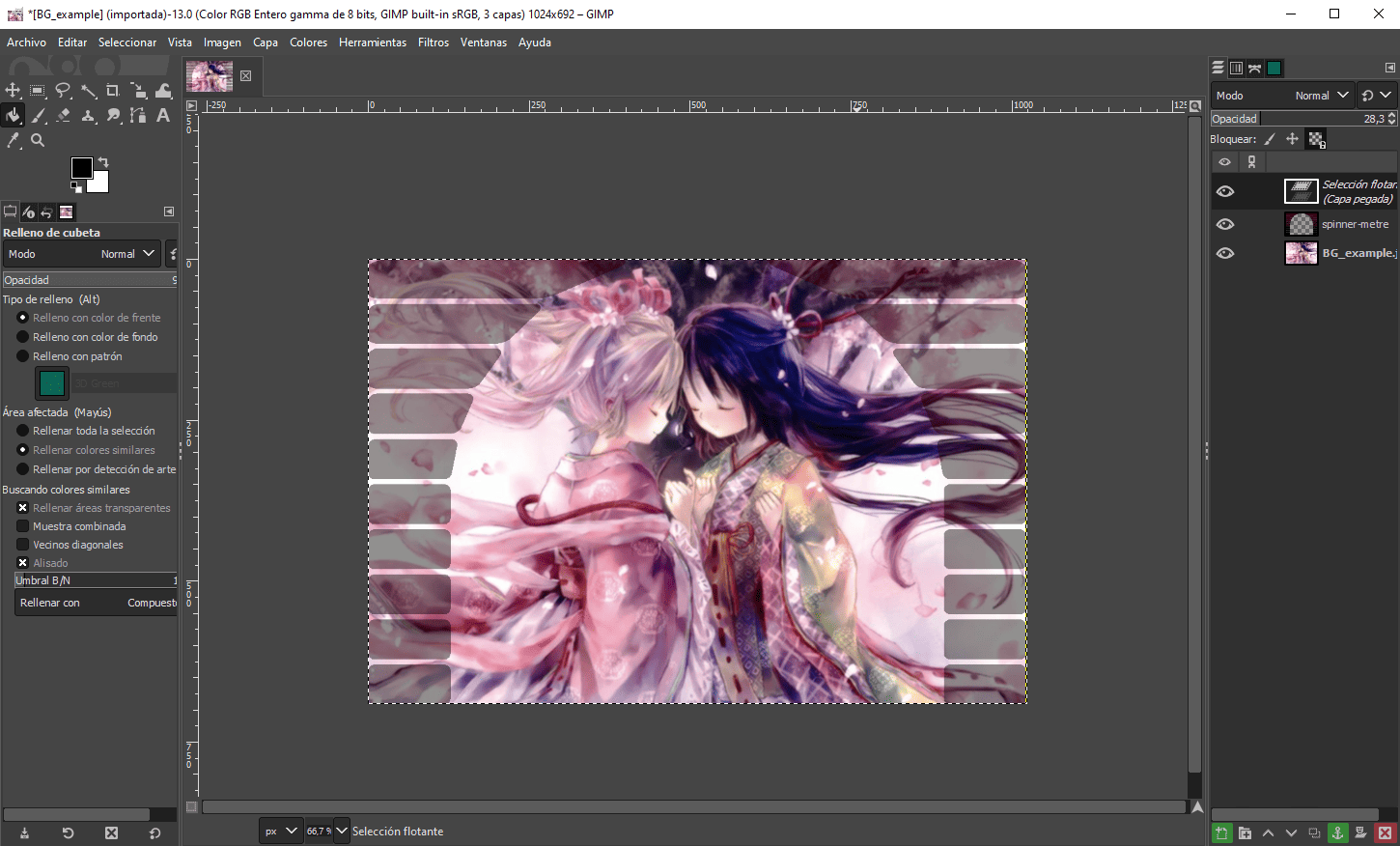
Task: Open the Seleccionar menu
Action: (127, 42)
